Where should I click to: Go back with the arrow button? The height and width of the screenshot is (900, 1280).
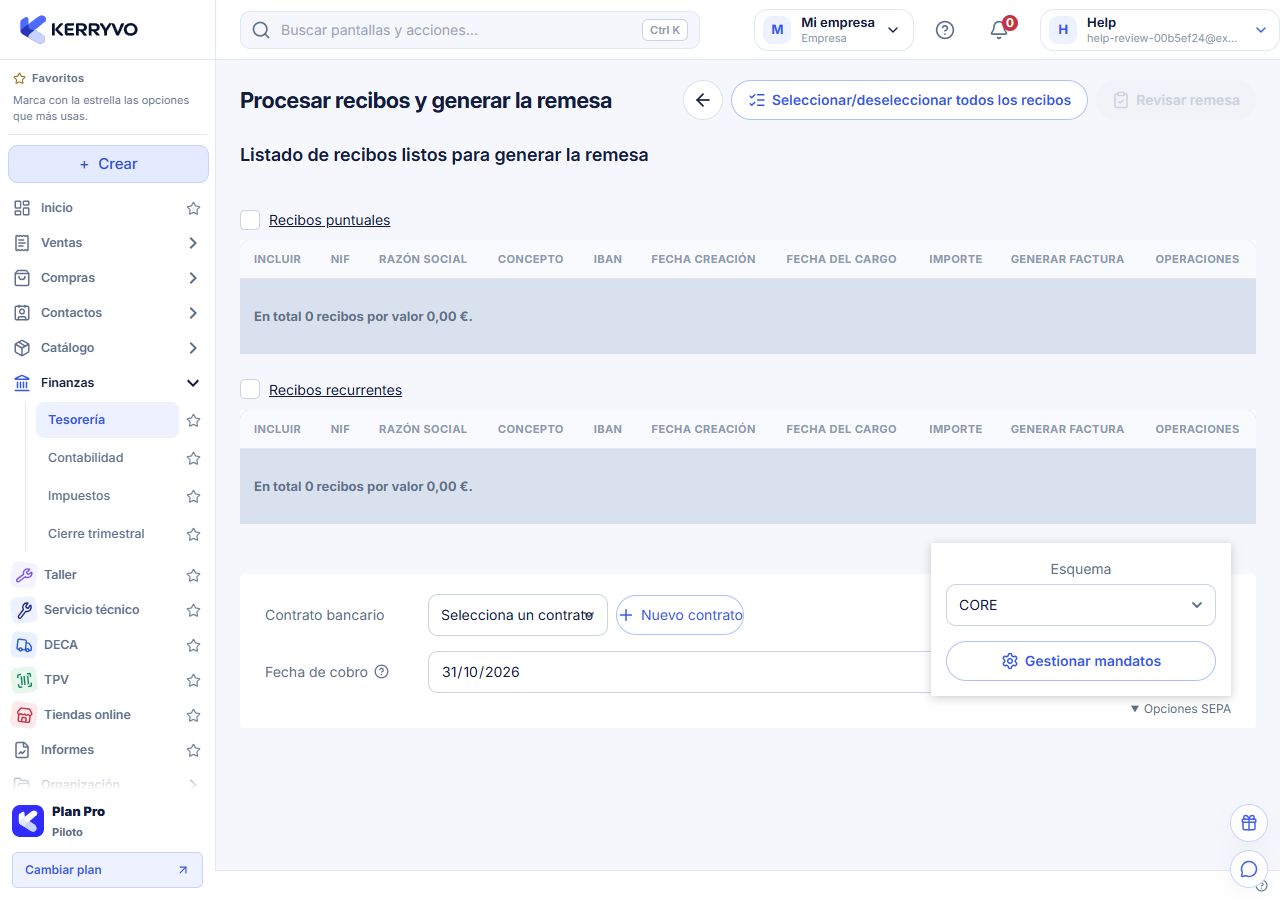[703, 100]
